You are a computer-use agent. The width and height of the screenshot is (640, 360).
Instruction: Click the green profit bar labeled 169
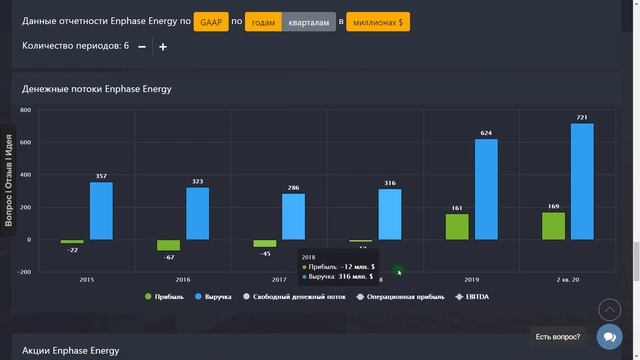click(553, 226)
